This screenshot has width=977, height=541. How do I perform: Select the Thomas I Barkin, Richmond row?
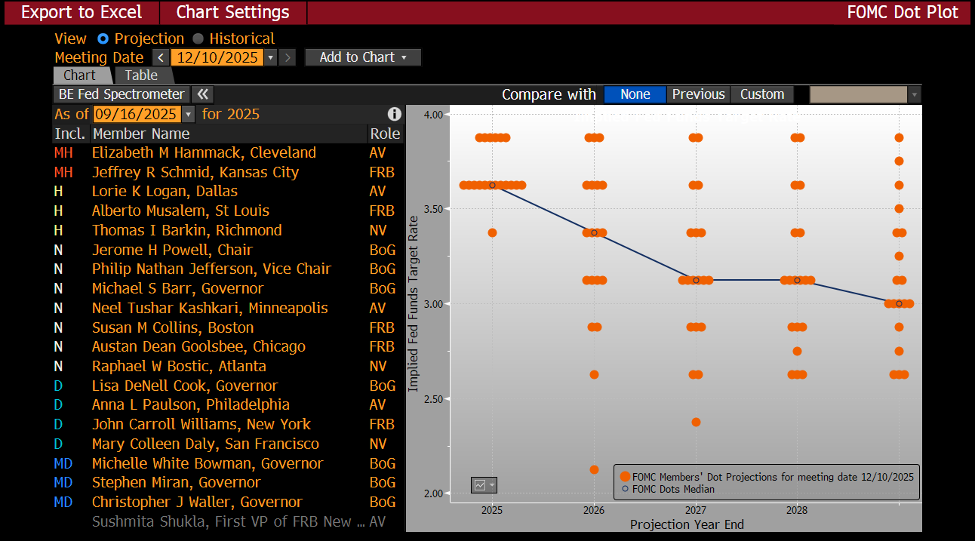(x=228, y=230)
